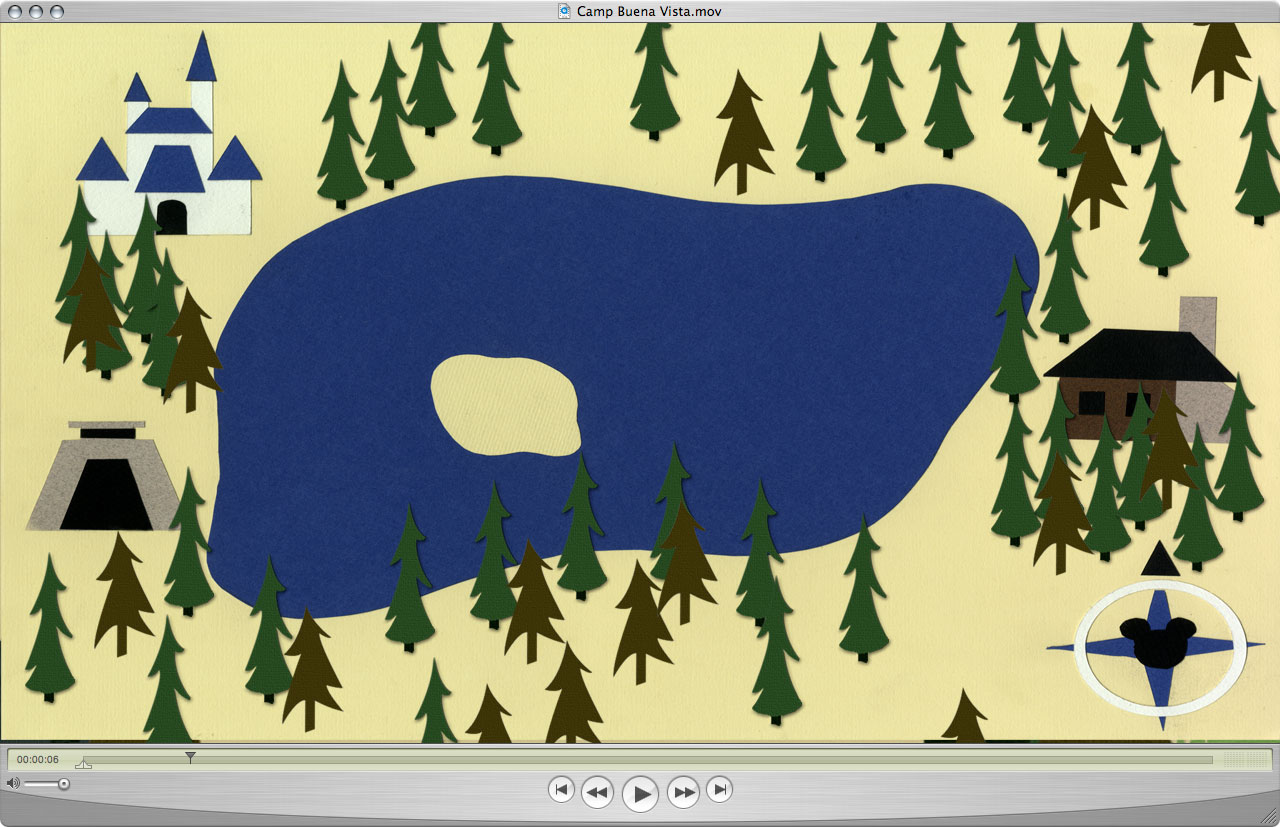Viewport: 1280px width, 827px height.
Task: Click the equalizer display right of the timeline
Action: pos(1245,760)
